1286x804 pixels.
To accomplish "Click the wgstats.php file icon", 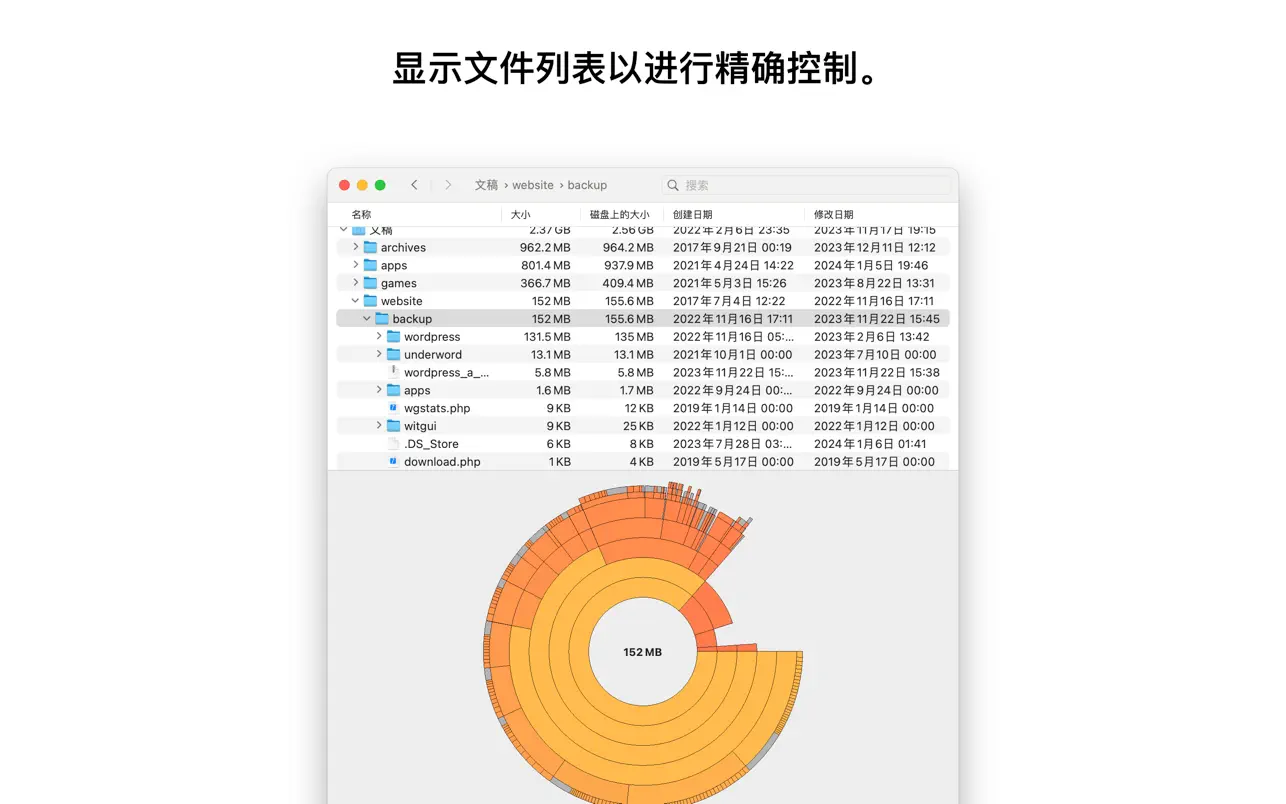I will tap(394, 408).
